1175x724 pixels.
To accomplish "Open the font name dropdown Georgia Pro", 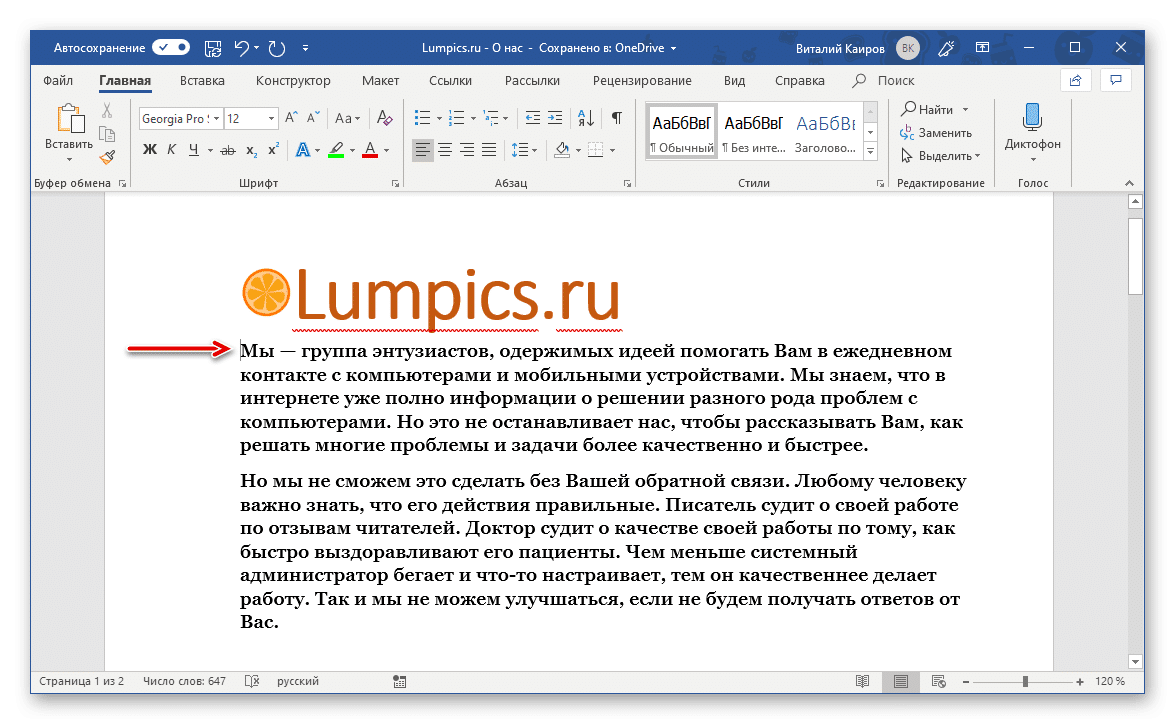I will pos(217,119).
